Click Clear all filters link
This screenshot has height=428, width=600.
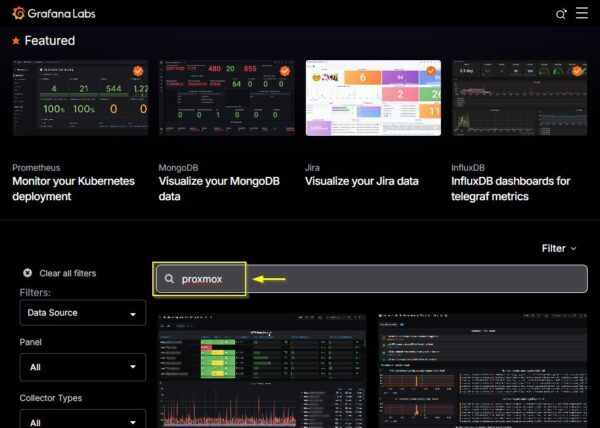coord(68,273)
